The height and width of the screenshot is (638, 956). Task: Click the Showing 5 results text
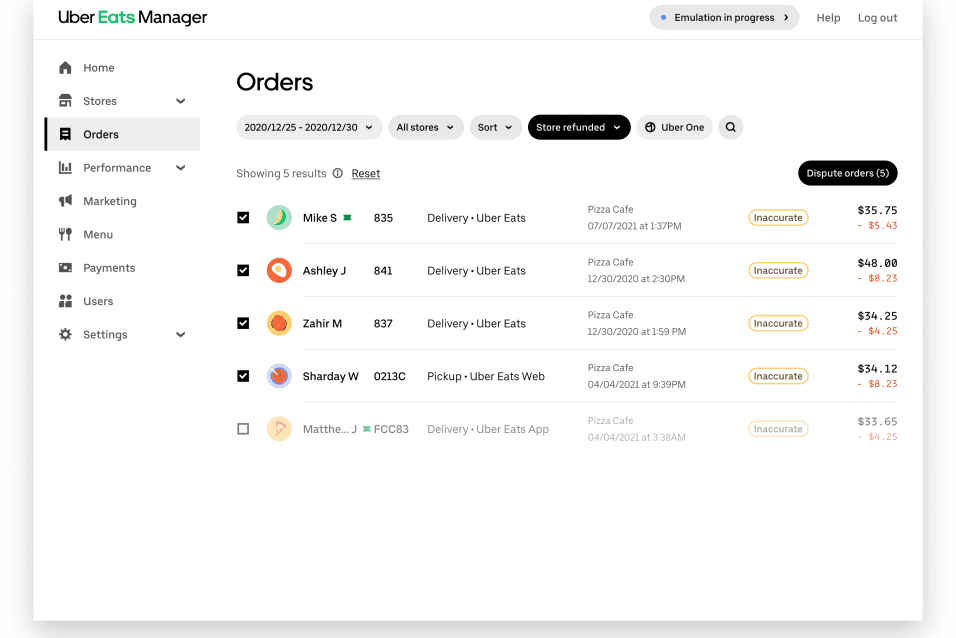[281, 173]
